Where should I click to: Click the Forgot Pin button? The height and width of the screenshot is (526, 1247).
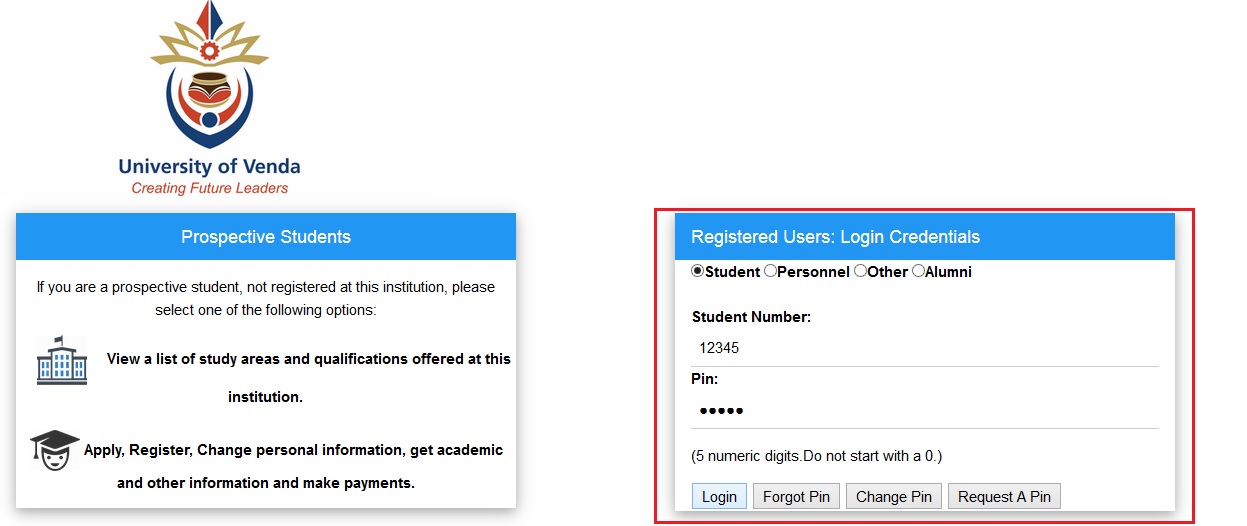click(796, 497)
